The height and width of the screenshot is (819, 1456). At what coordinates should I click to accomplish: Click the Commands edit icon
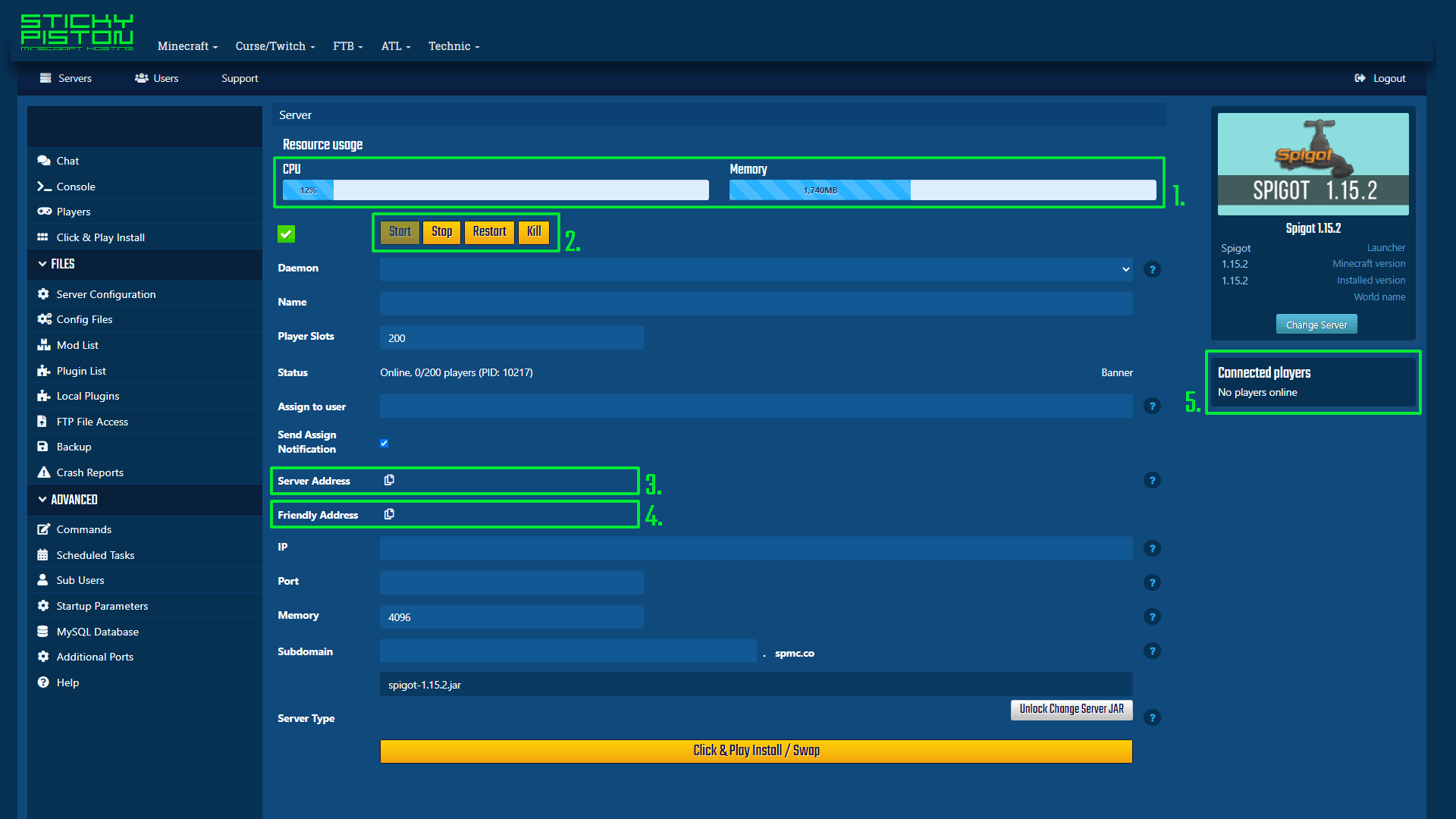tap(43, 529)
